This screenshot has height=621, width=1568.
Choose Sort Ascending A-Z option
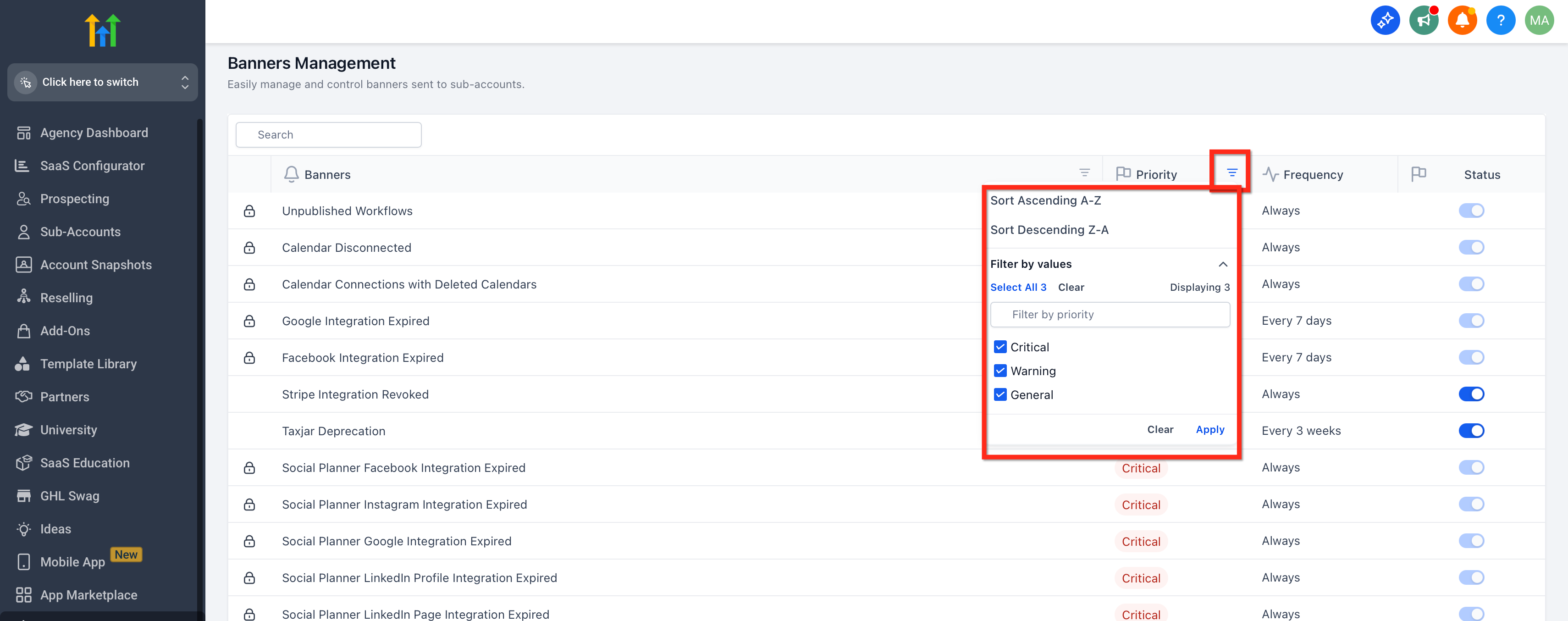pyautogui.click(x=1045, y=200)
